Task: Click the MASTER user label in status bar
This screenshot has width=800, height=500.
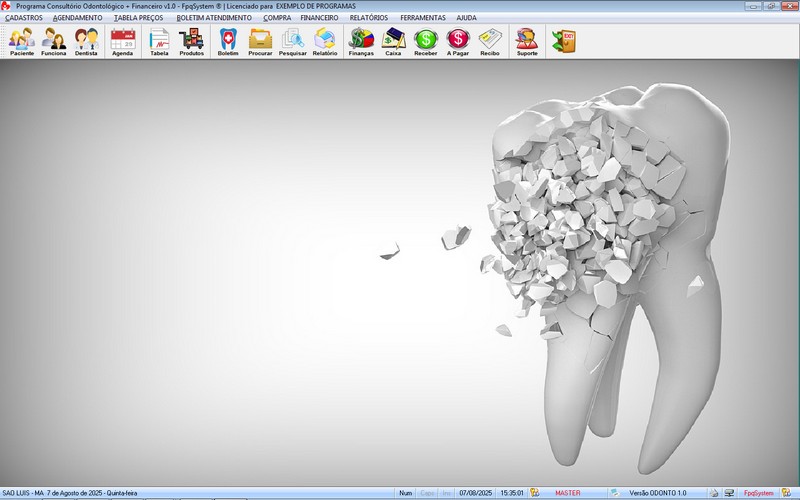Action: [567, 493]
